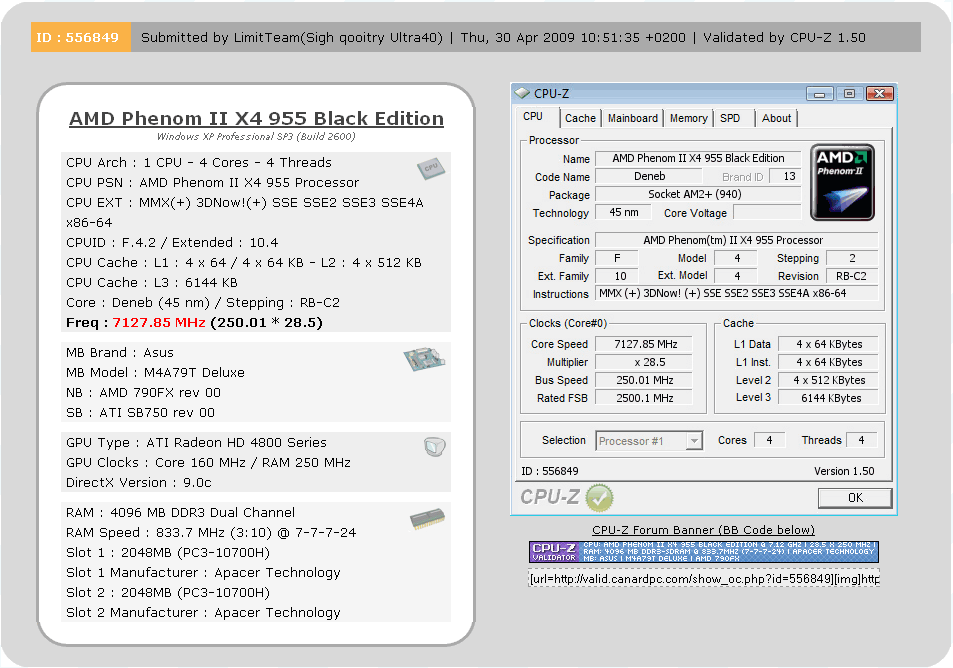Click the L1 Inst. cache value
953x668 pixels.
[828, 362]
